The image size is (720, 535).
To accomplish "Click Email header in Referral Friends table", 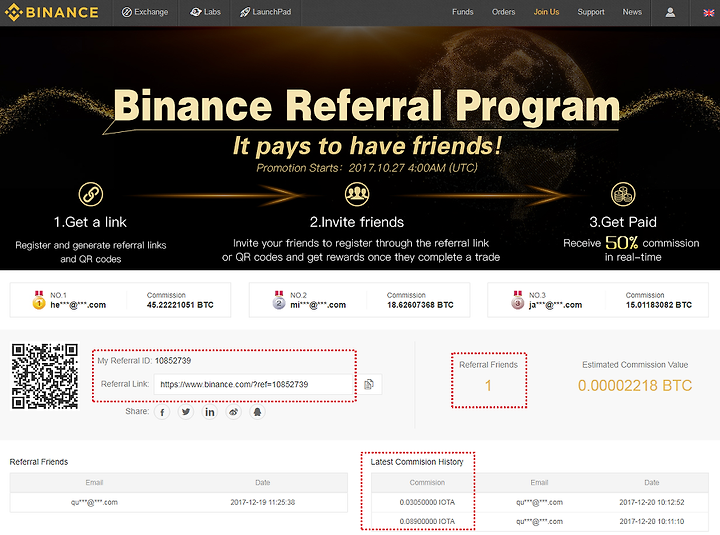I will pyautogui.click(x=94, y=483).
